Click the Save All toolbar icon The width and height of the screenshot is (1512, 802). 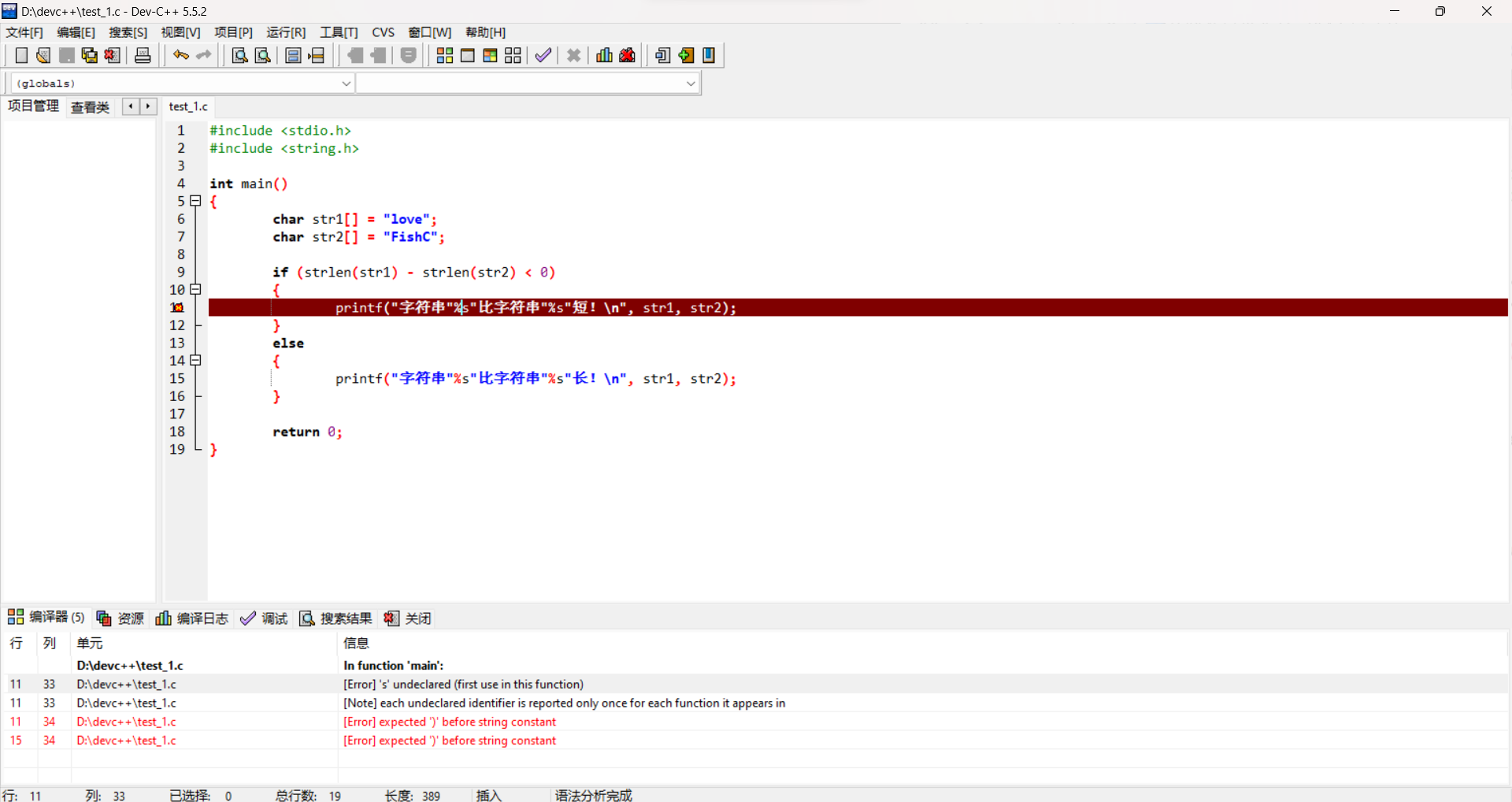click(90, 55)
